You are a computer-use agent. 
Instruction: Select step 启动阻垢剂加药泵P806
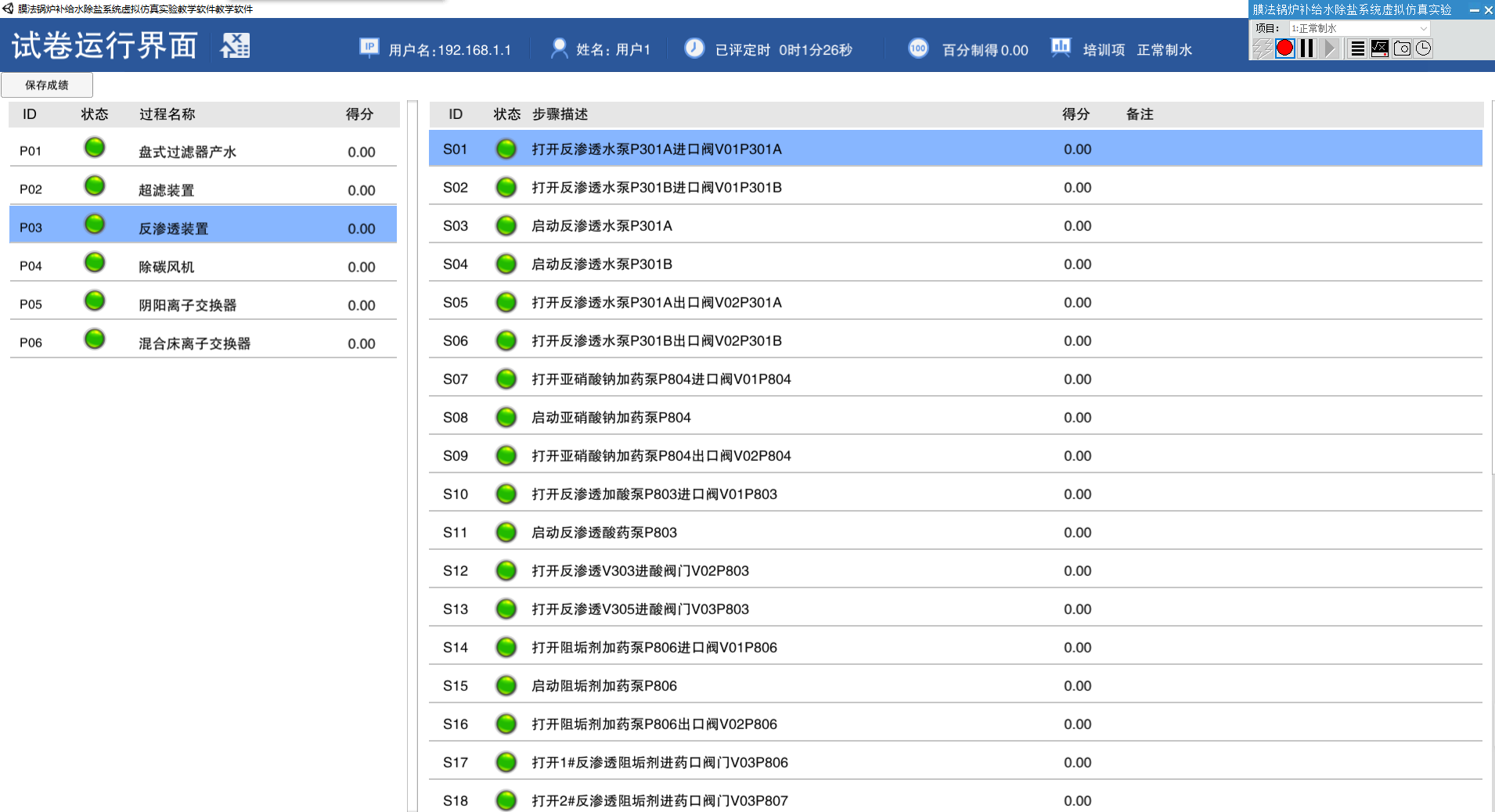[956, 685]
